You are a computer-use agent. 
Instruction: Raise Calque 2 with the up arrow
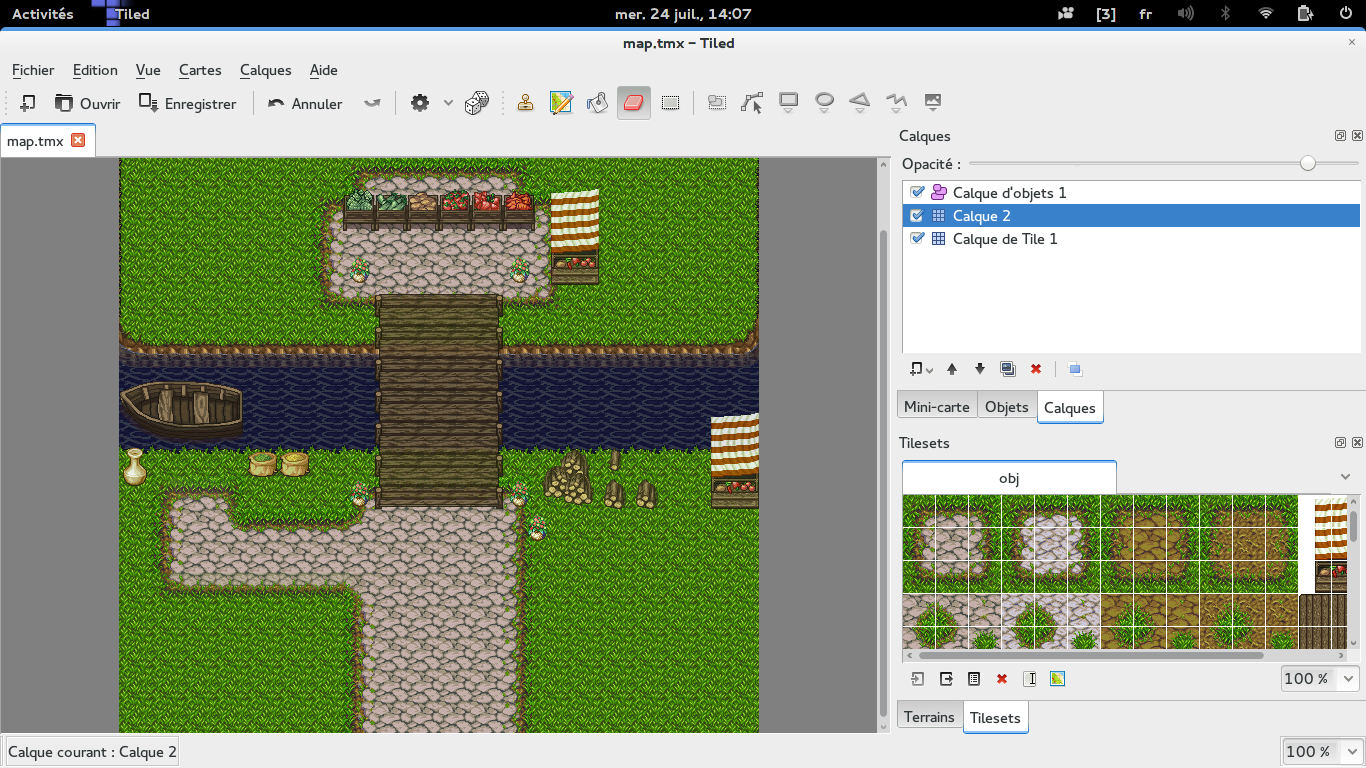pyautogui.click(x=951, y=369)
